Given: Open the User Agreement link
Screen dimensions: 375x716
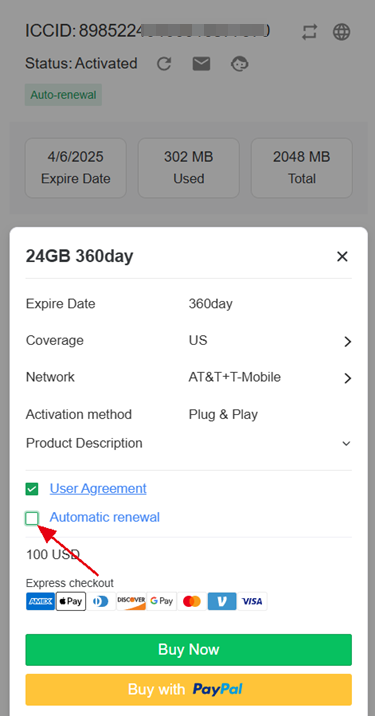Looking at the screenshot, I should 98,489.
